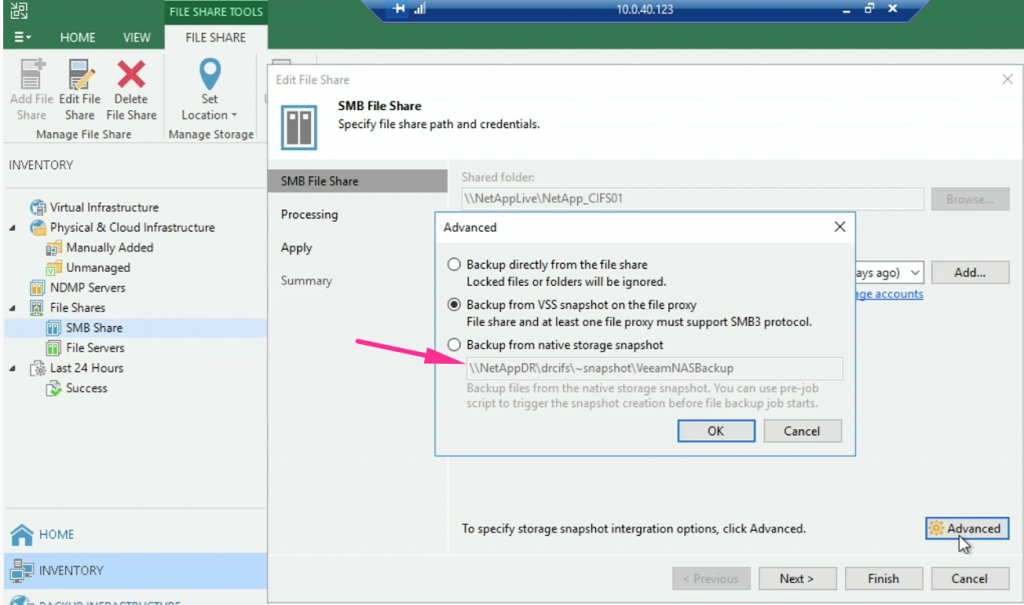Select NDMP Servers in inventory tree
The image size is (1024, 605).
click(88, 288)
